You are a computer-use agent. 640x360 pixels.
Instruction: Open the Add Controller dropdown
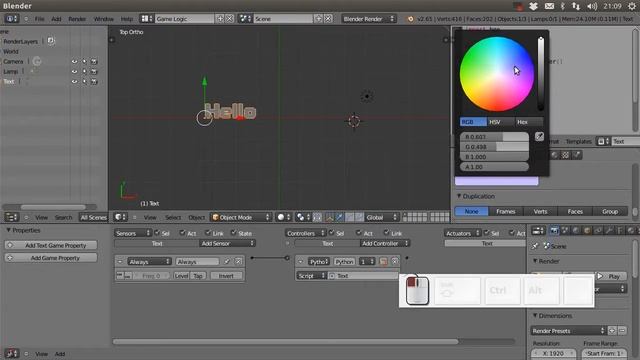385,243
